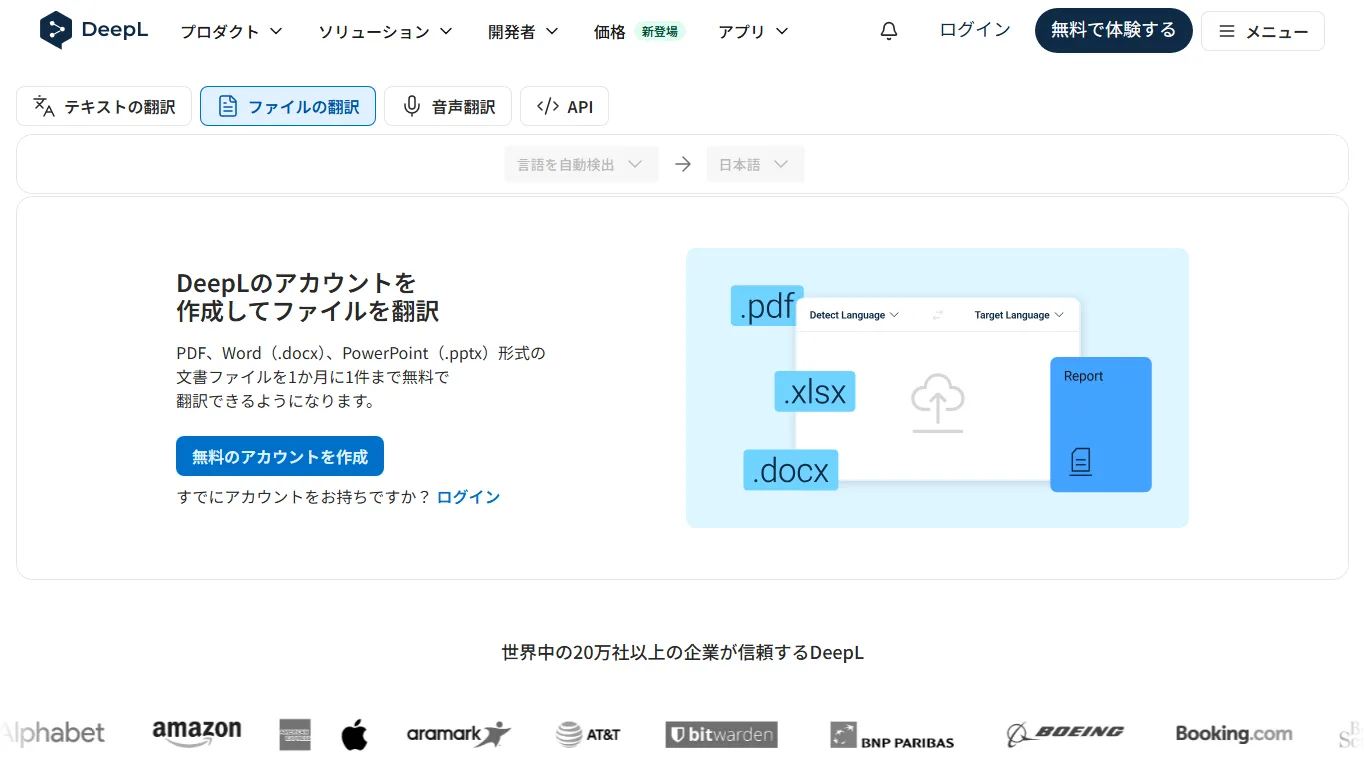Image resolution: width=1365 pixels, height=768 pixels.
Task: Open the API tab
Action: pyautogui.click(x=564, y=106)
